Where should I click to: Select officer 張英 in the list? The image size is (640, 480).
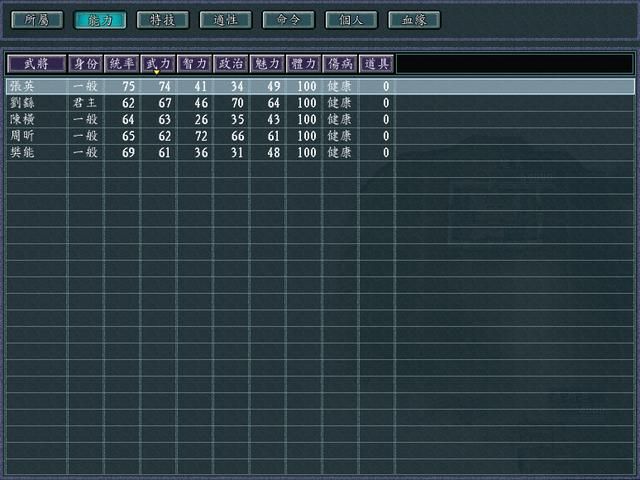[24, 87]
